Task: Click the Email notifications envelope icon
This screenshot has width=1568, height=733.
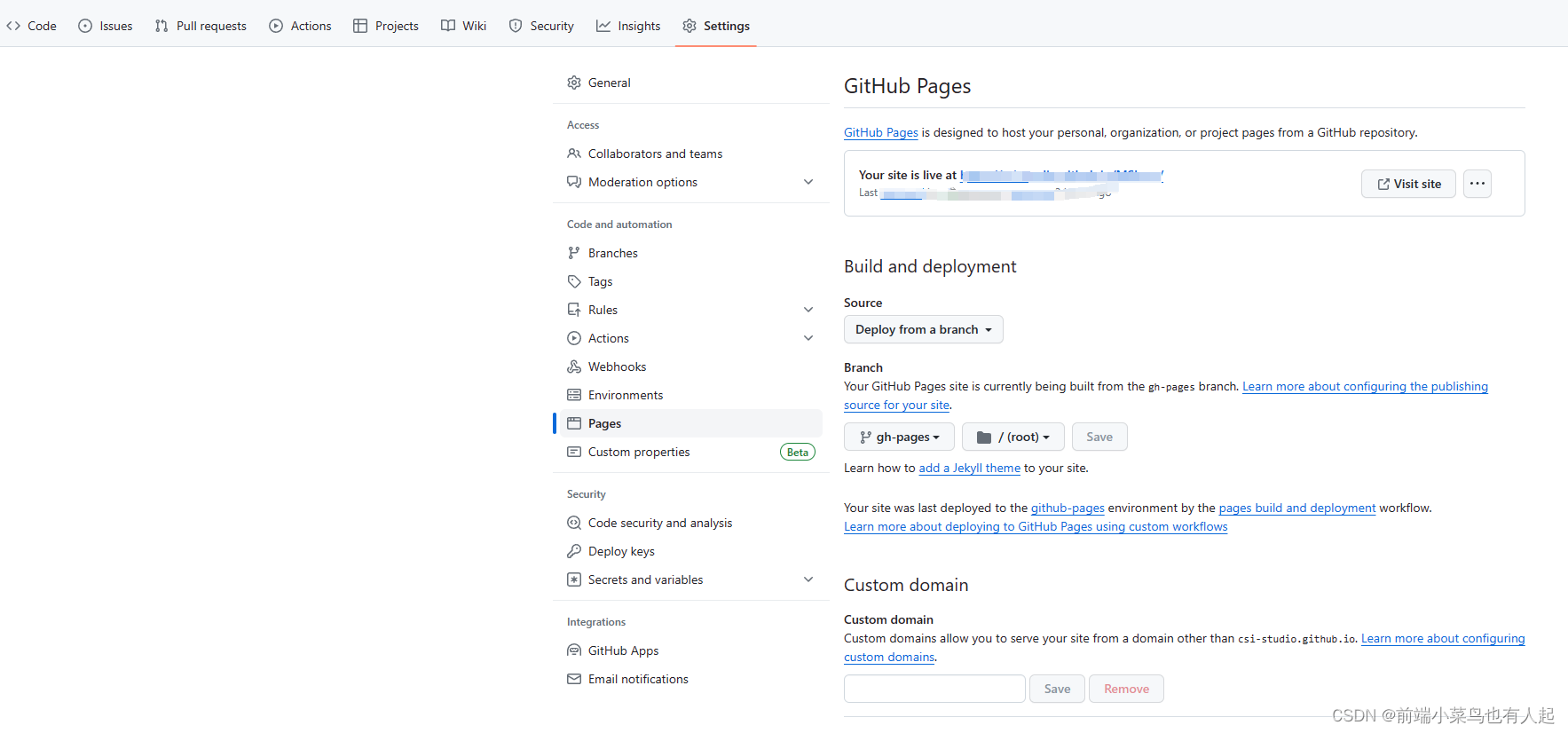Action: point(574,679)
